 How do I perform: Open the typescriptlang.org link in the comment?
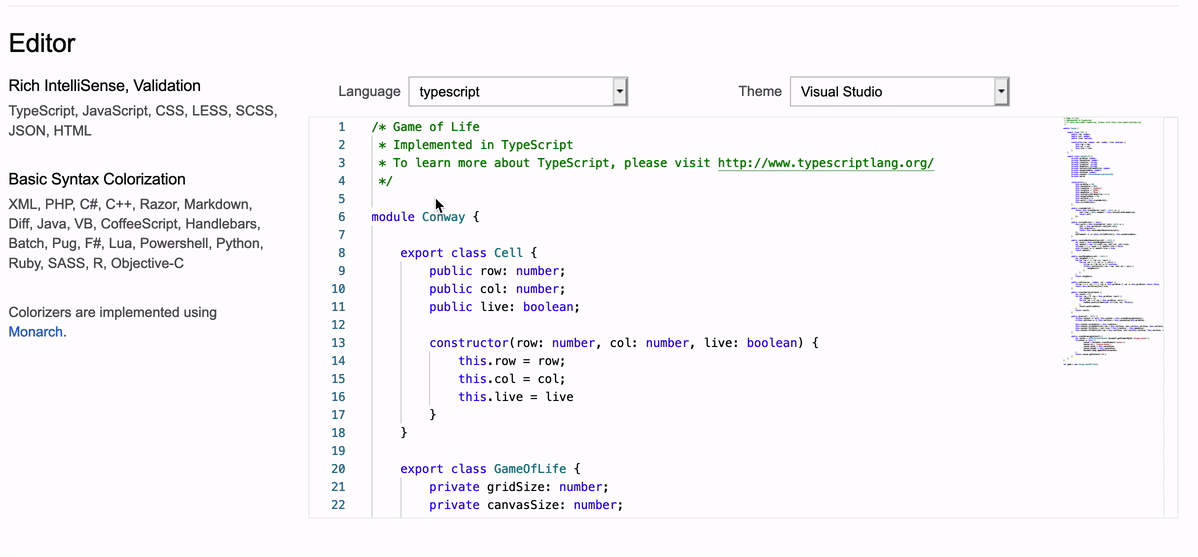click(826, 163)
